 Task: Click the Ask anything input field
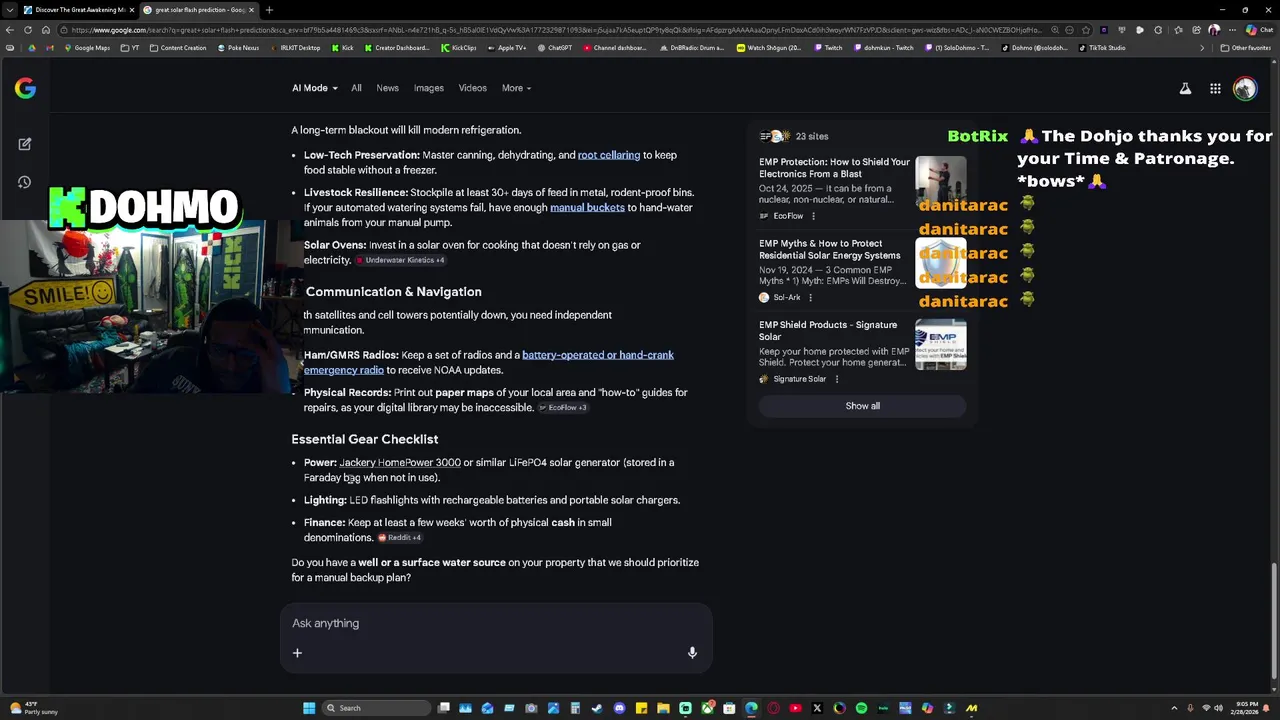pyautogui.click(x=496, y=623)
